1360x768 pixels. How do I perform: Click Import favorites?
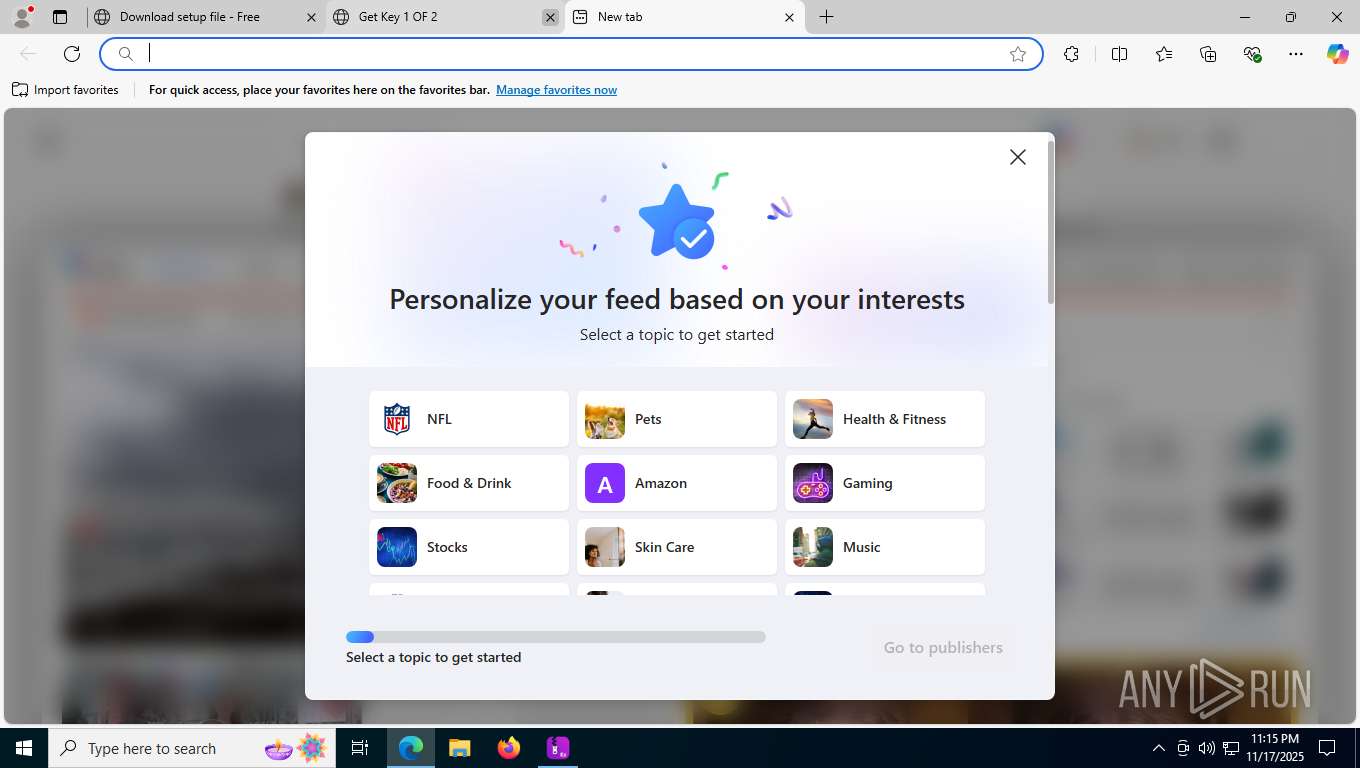(x=66, y=90)
